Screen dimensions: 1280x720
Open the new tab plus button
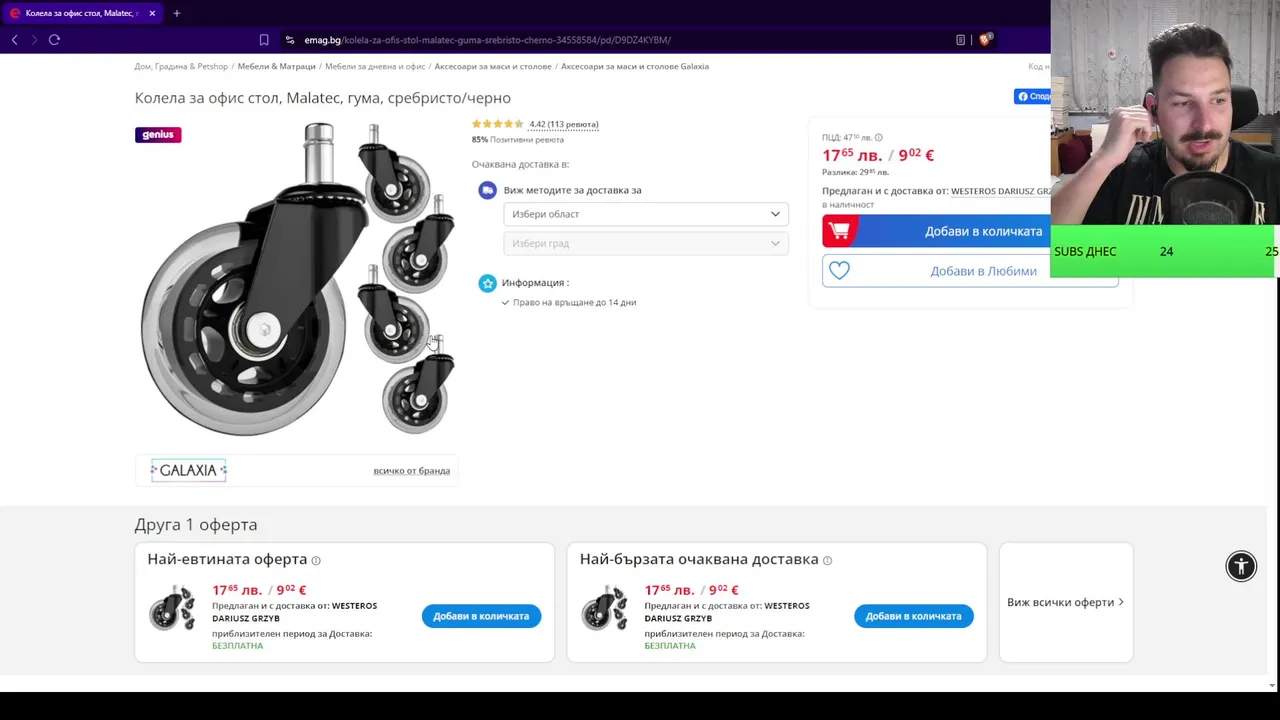coord(176,13)
